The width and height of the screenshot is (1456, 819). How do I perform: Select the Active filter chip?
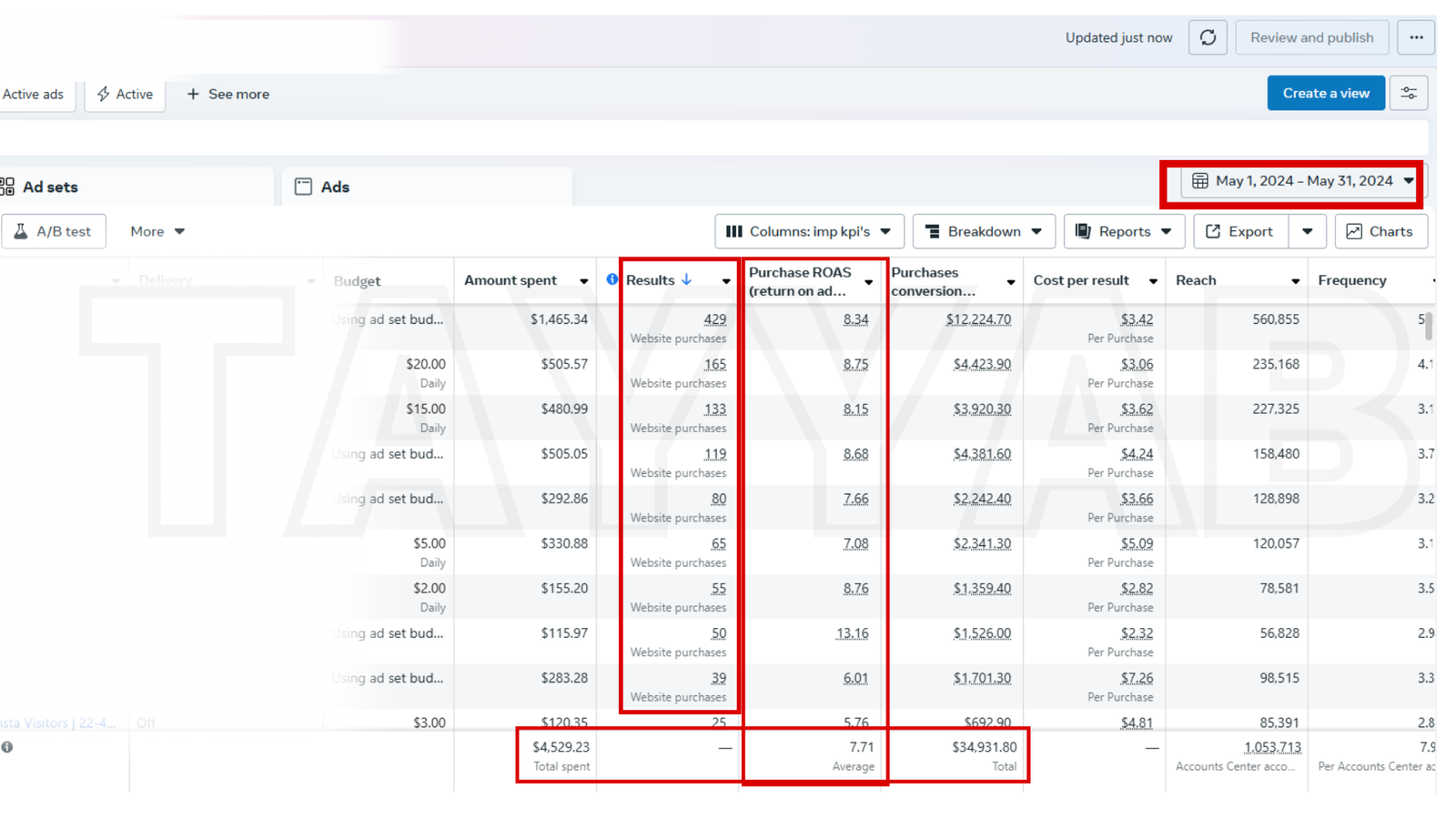(126, 94)
